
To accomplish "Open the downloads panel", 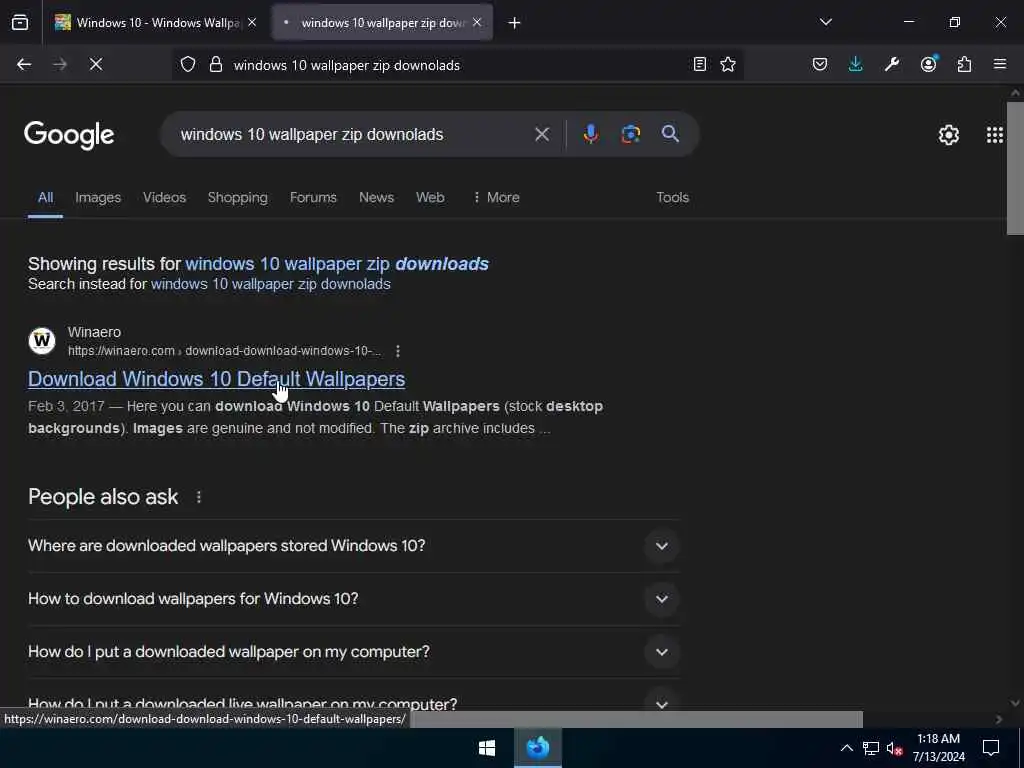I will pyautogui.click(x=856, y=65).
